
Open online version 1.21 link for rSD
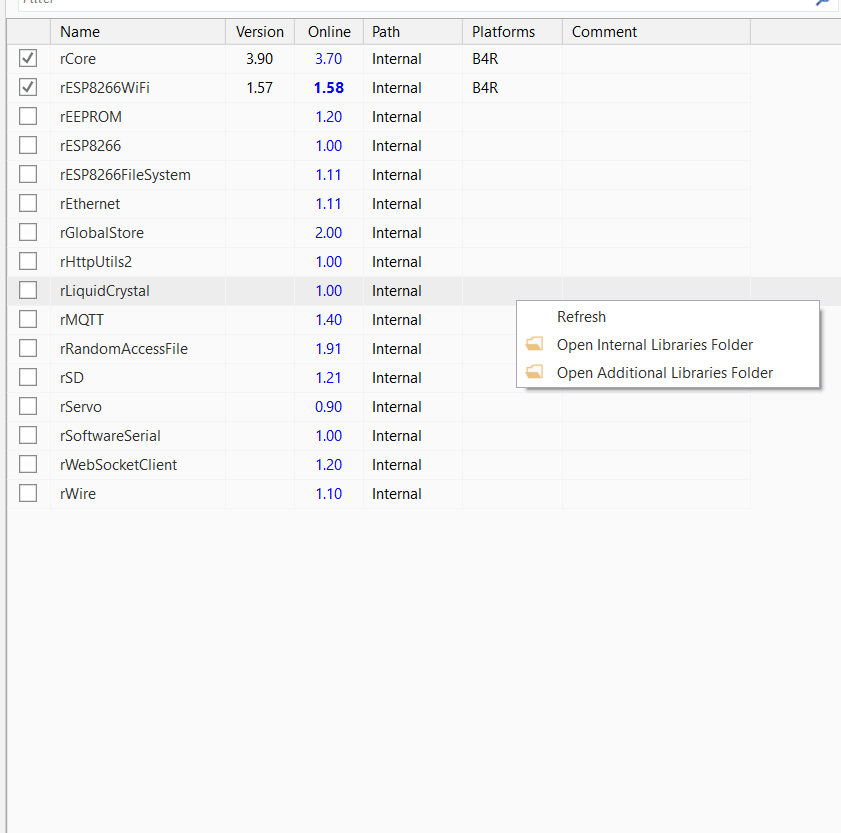[328, 377]
